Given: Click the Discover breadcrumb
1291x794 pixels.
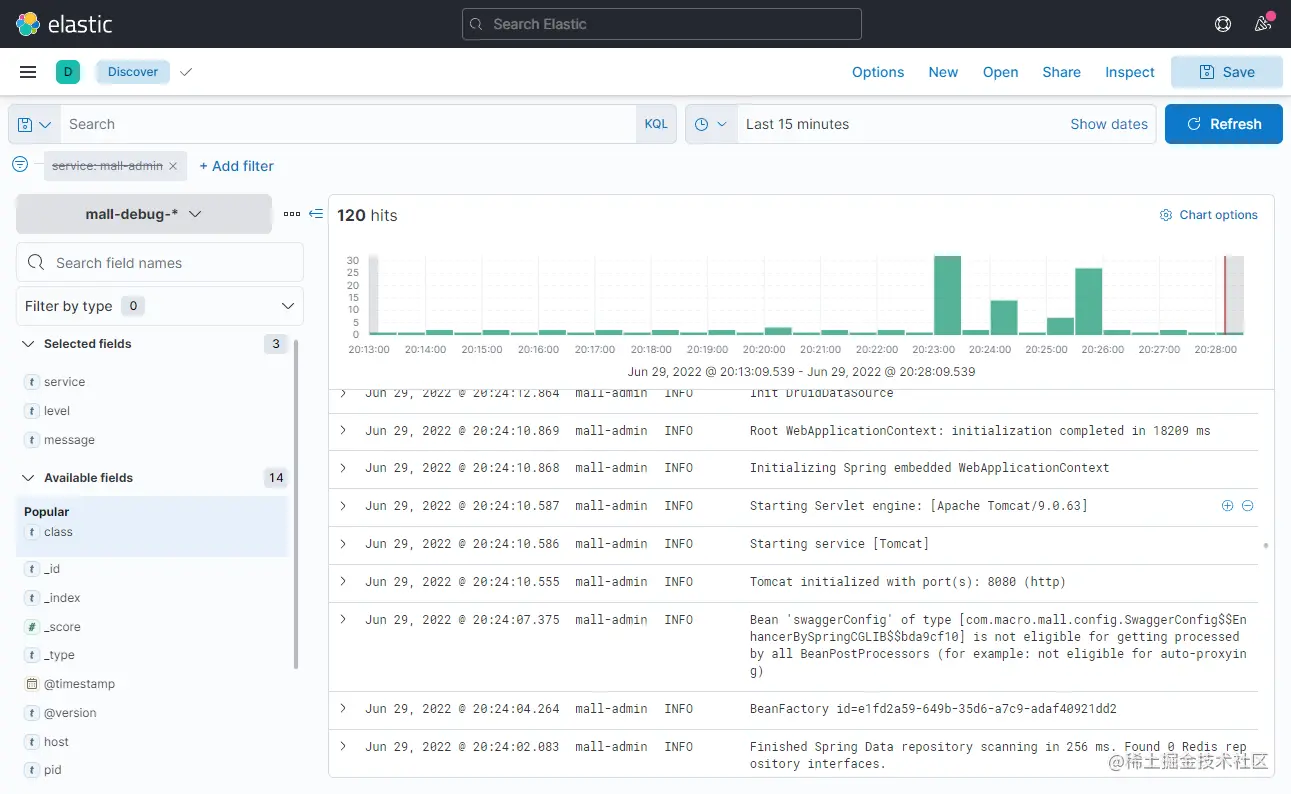Looking at the screenshot, I should tap(133, 72).
